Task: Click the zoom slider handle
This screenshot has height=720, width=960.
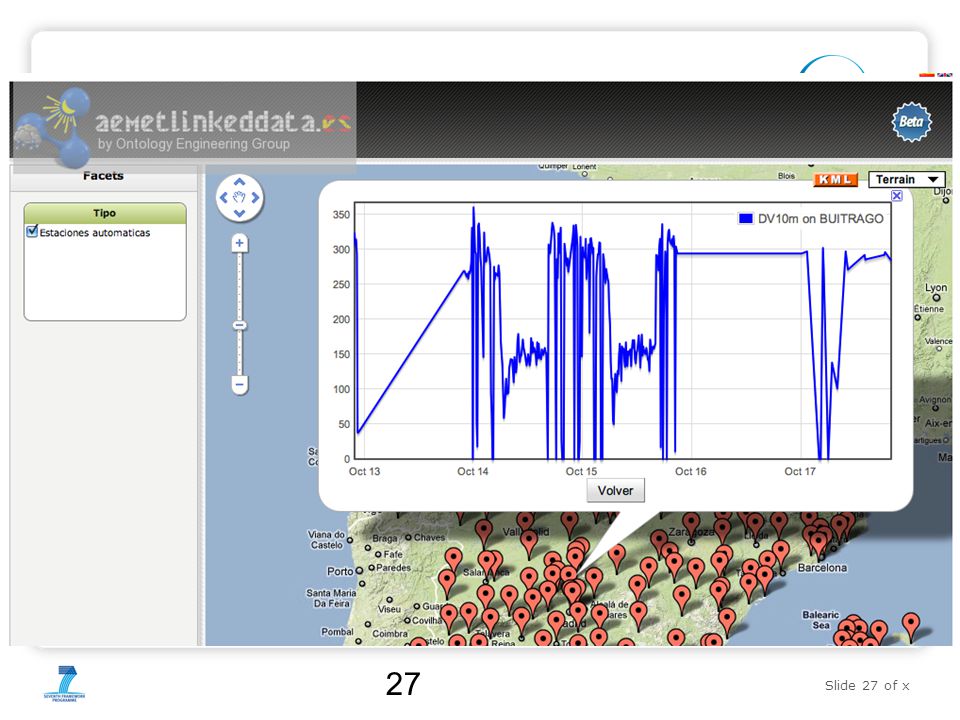Action: [x=239, y=325]
